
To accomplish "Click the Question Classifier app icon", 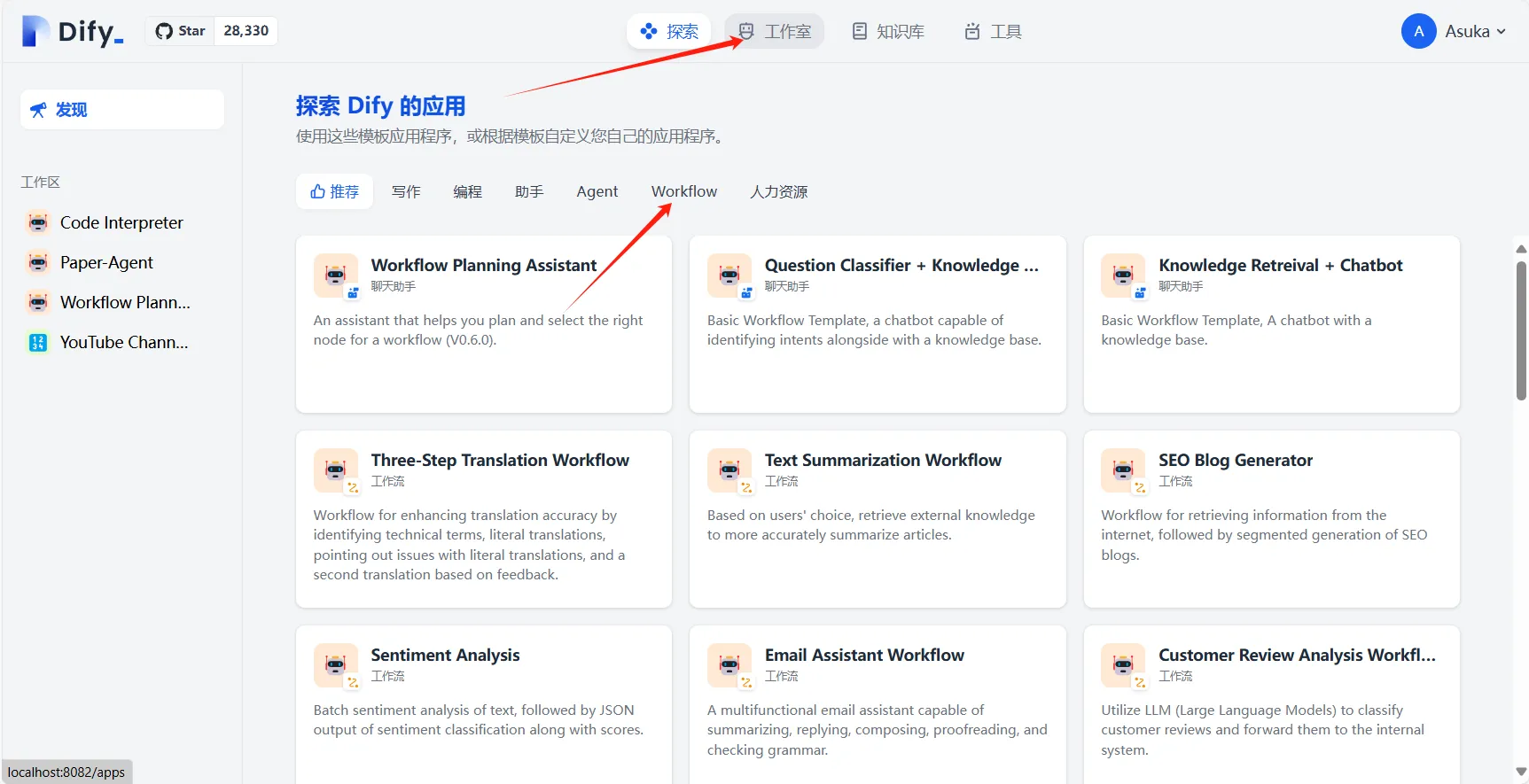I will 729,276.
